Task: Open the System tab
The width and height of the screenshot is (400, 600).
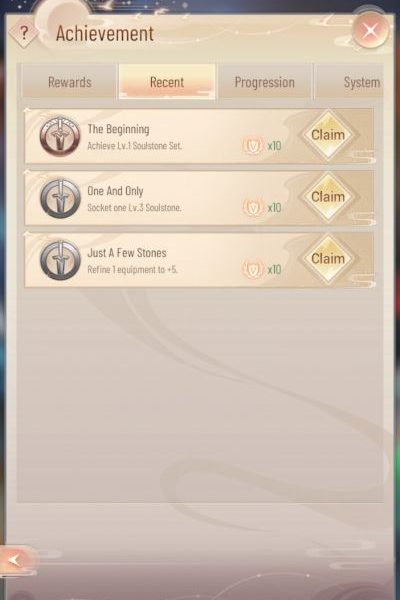Action: point(349,82)
